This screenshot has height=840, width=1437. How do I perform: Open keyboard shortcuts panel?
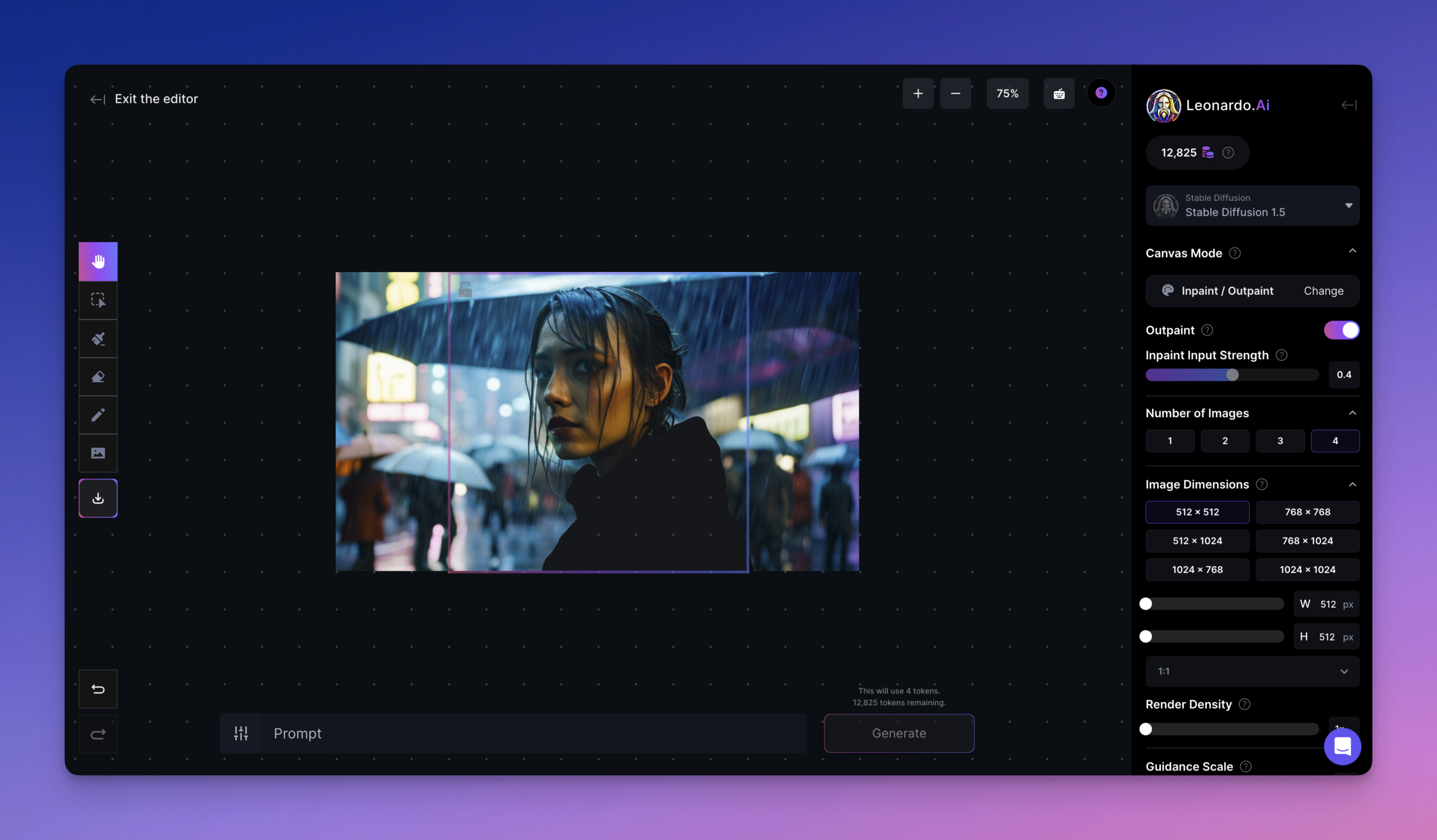point(1059,94)
